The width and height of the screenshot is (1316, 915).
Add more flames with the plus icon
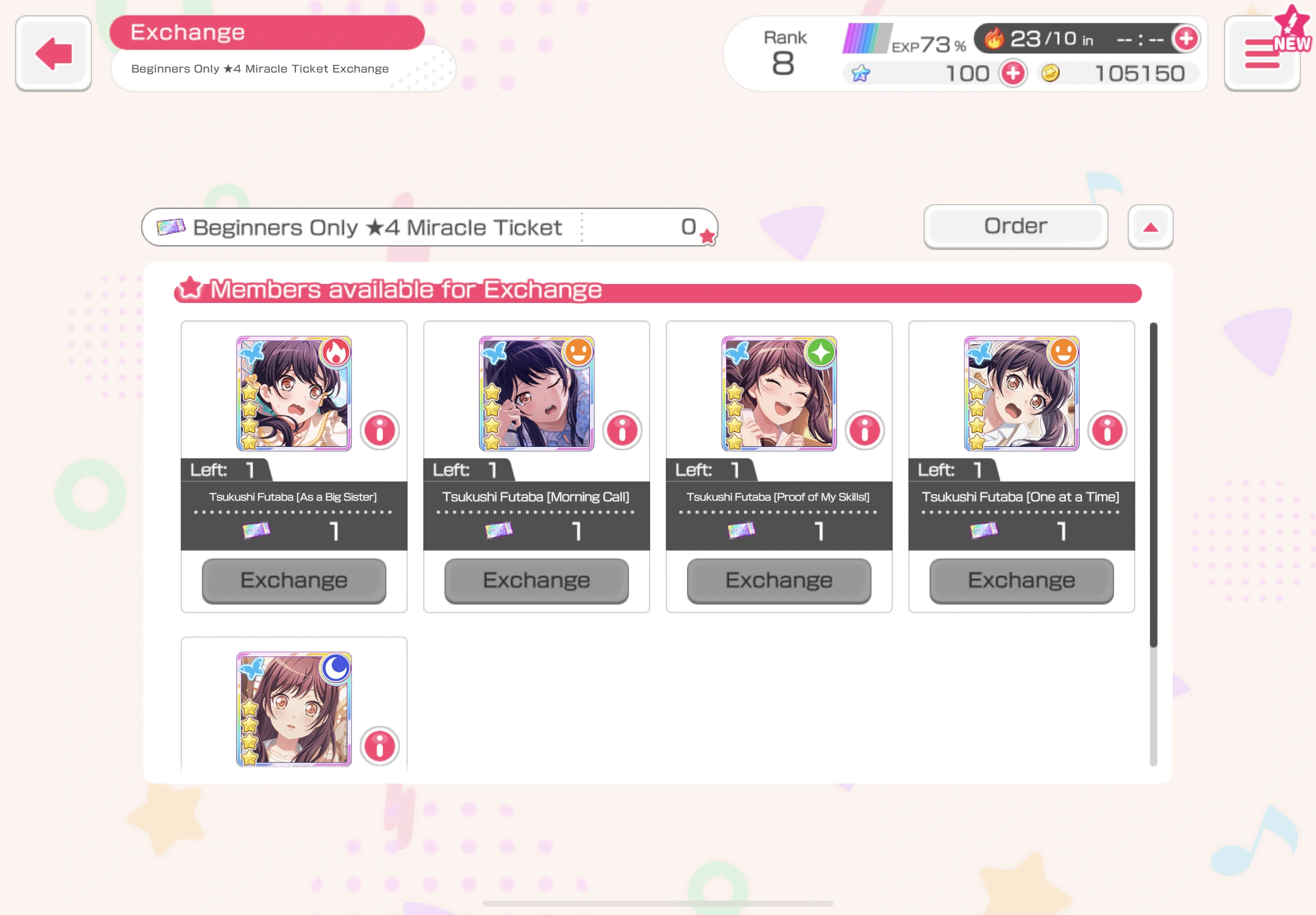click(1186, 39)
